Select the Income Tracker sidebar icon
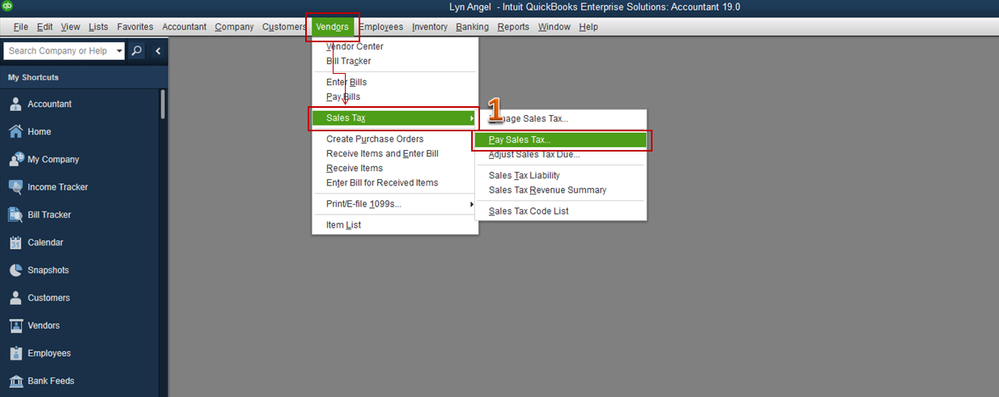Screen dimensions: 999x397 pyautogui.click(x=16, y=187)
